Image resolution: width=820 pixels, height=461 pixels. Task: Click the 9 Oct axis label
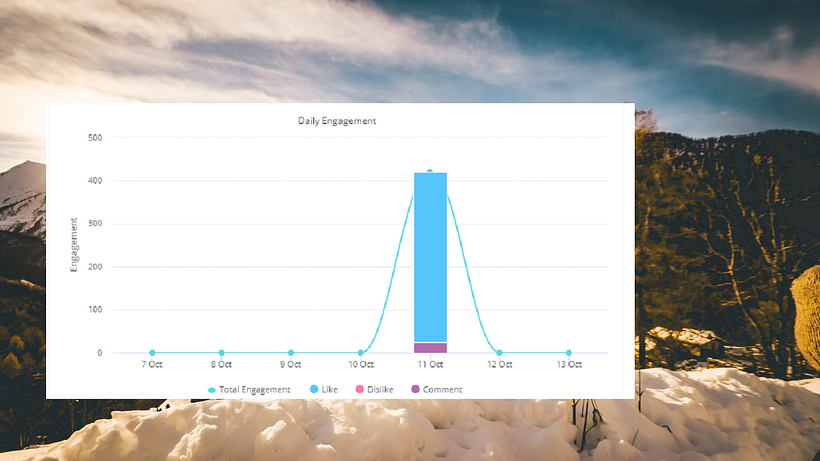[291, 364]
